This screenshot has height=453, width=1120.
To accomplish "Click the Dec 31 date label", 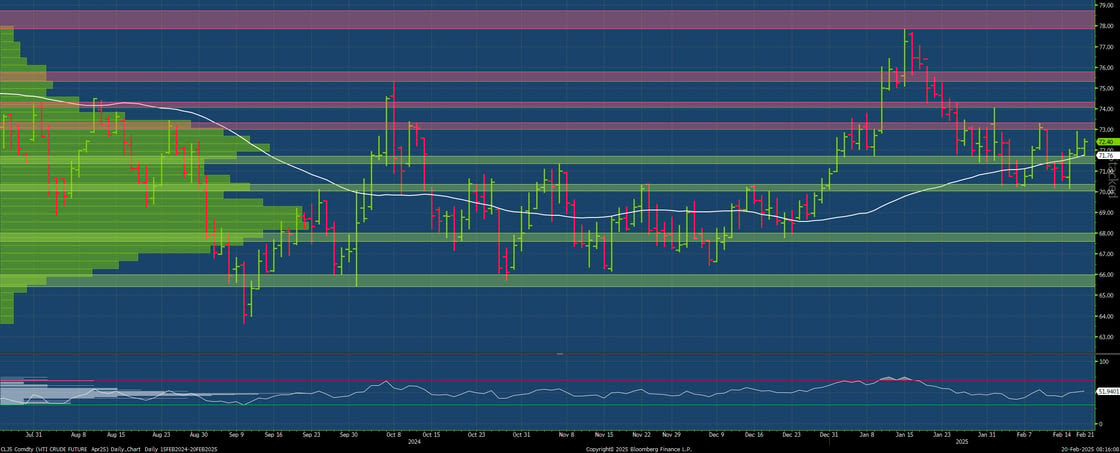I will click(829, 434).
